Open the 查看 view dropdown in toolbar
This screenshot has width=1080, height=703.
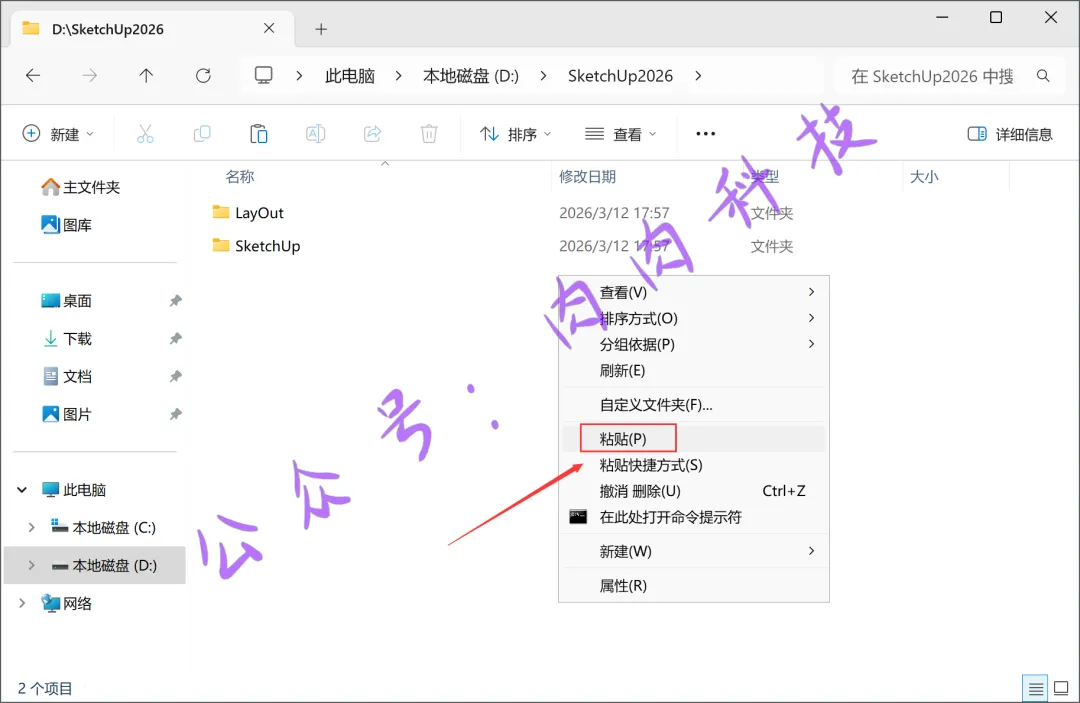(x=620, y=134)
